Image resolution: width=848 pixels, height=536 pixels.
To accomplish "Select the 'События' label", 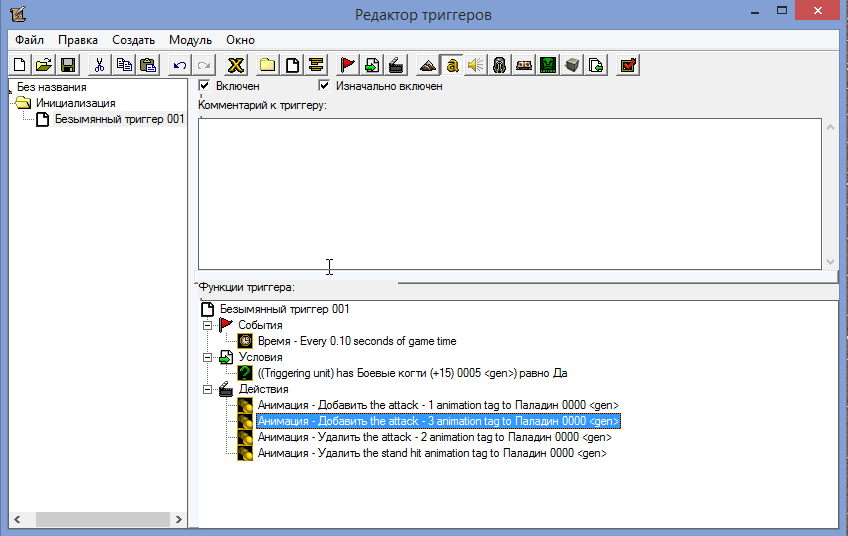I will pyautogui.click(x=260, y=325).
